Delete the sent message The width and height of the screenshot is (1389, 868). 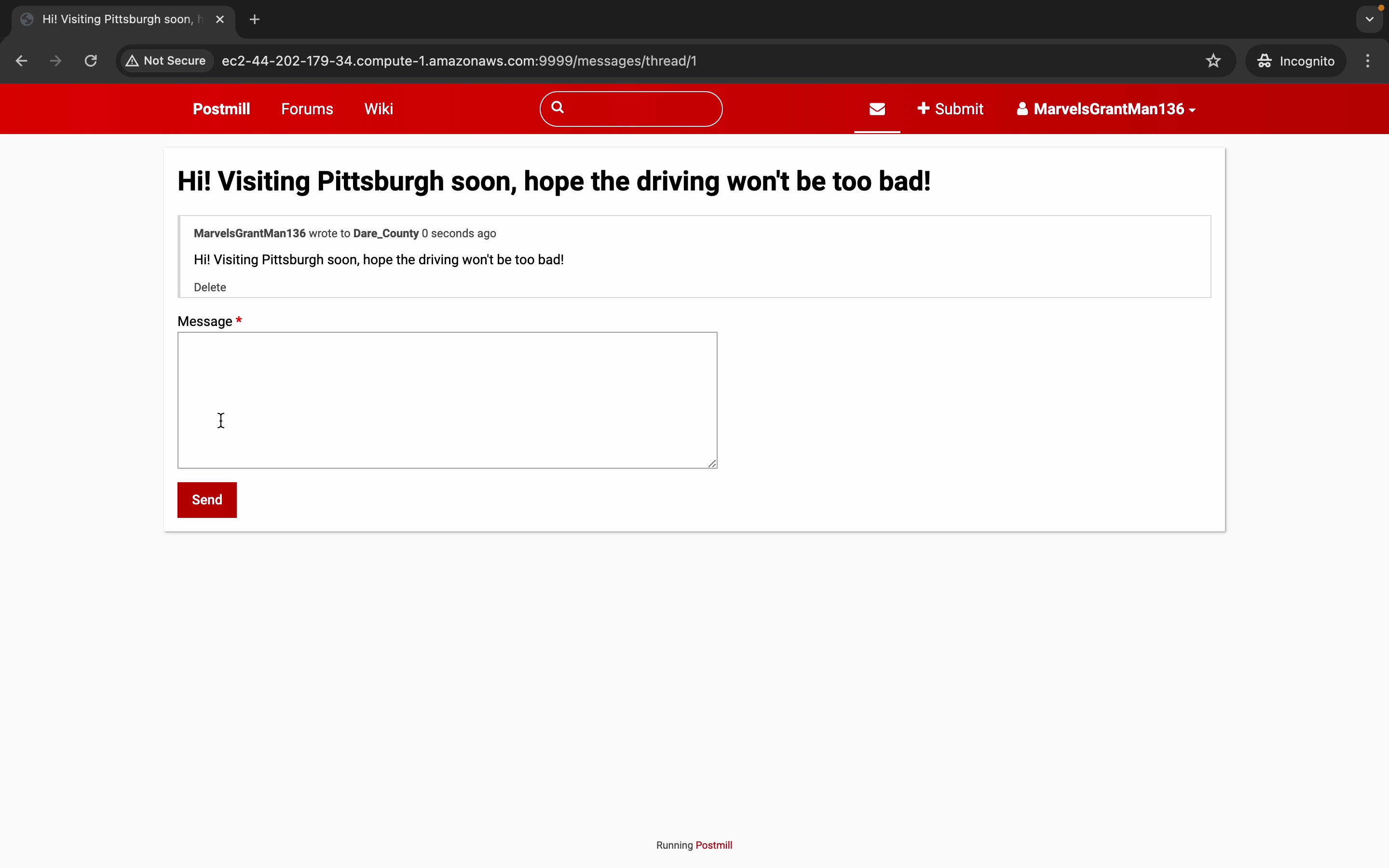209,287
